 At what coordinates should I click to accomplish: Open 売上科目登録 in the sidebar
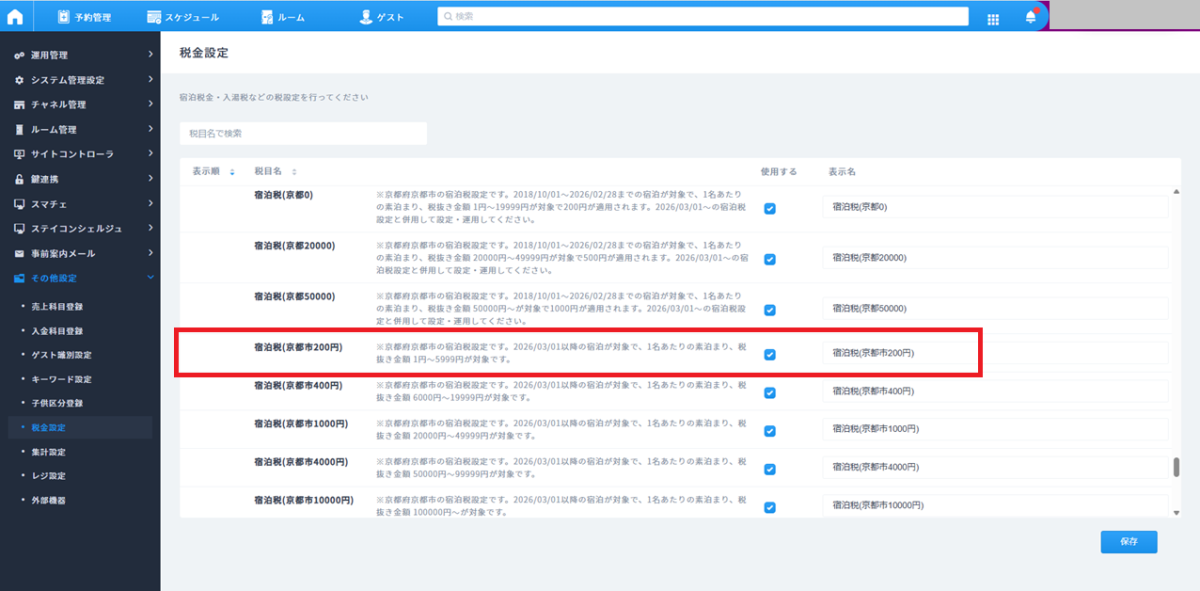tap(57, 304)
